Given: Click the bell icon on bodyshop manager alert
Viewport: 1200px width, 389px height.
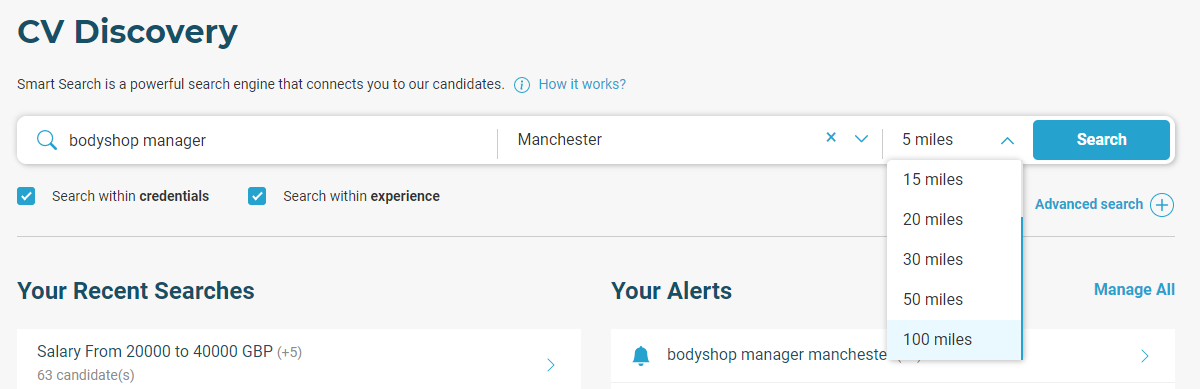Looking at the screenshot, I should pyautogui.click(x=641, y=355).
